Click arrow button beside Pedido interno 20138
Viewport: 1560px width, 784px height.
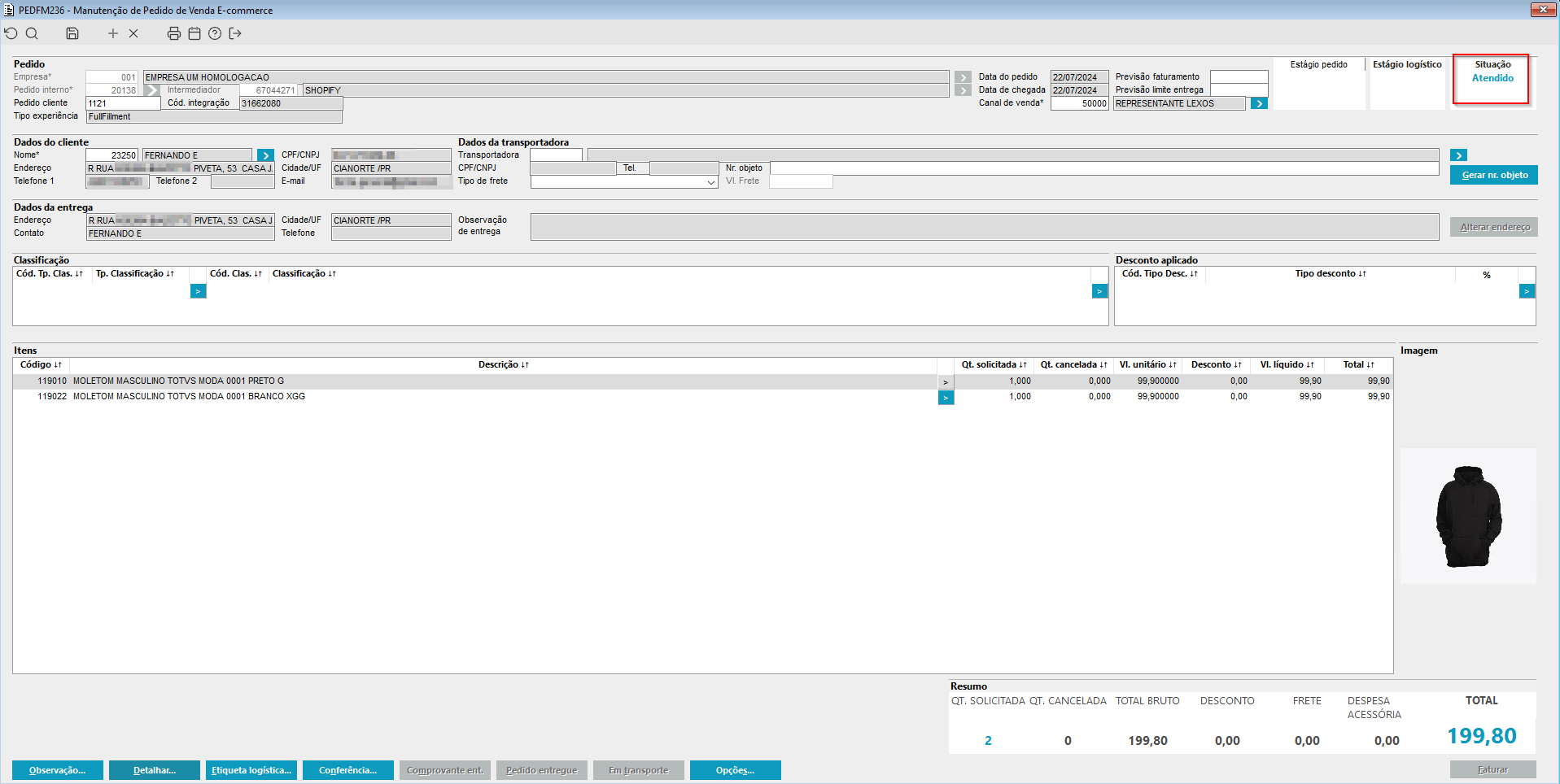point(151,90)
